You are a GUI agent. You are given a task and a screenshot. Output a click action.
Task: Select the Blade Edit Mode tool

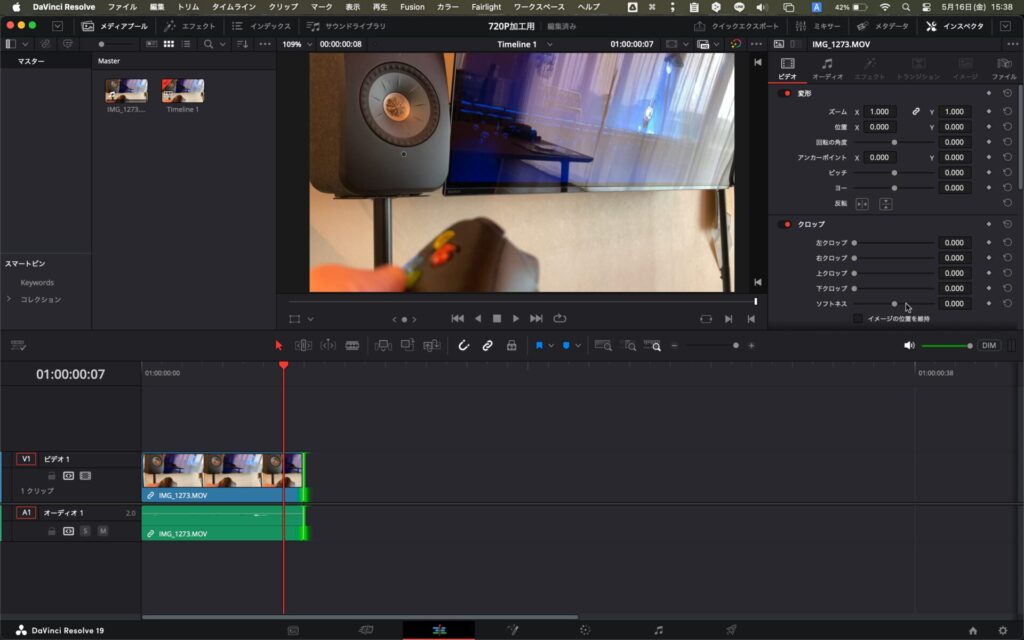tap(352, 345)
